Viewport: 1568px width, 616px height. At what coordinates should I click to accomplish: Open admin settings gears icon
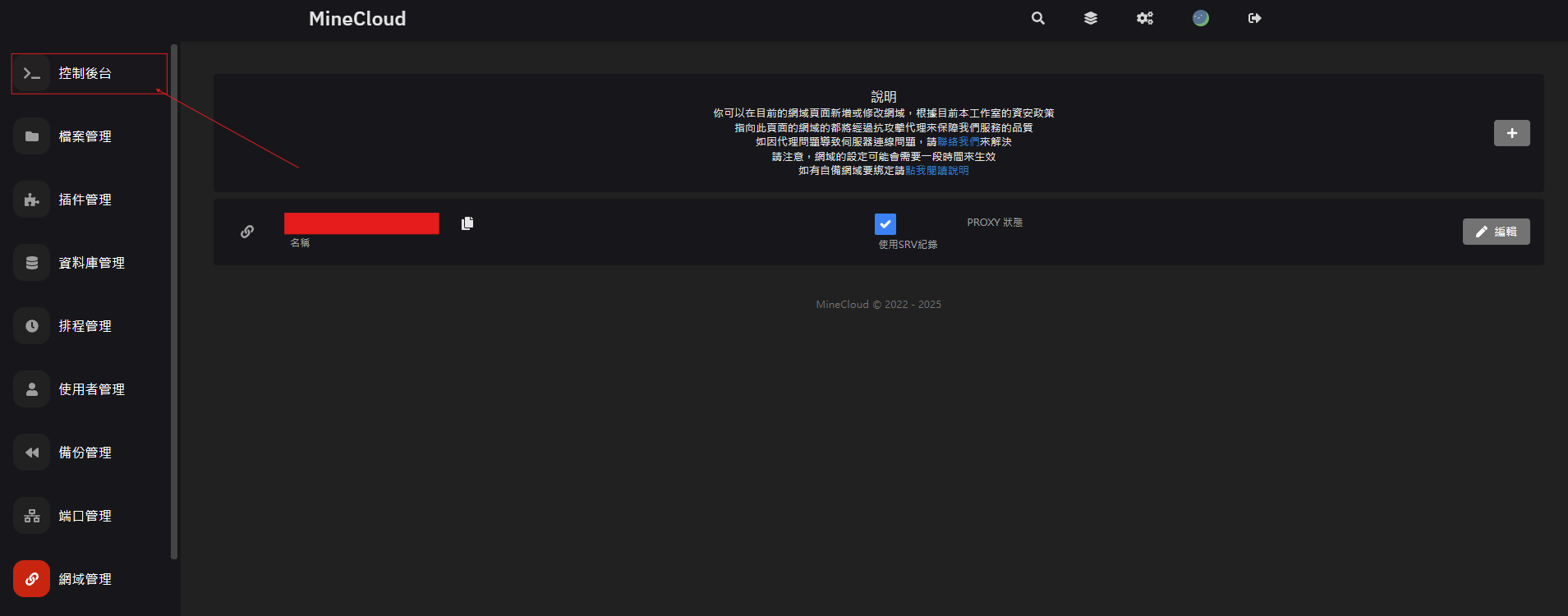tap(1145, 18)
